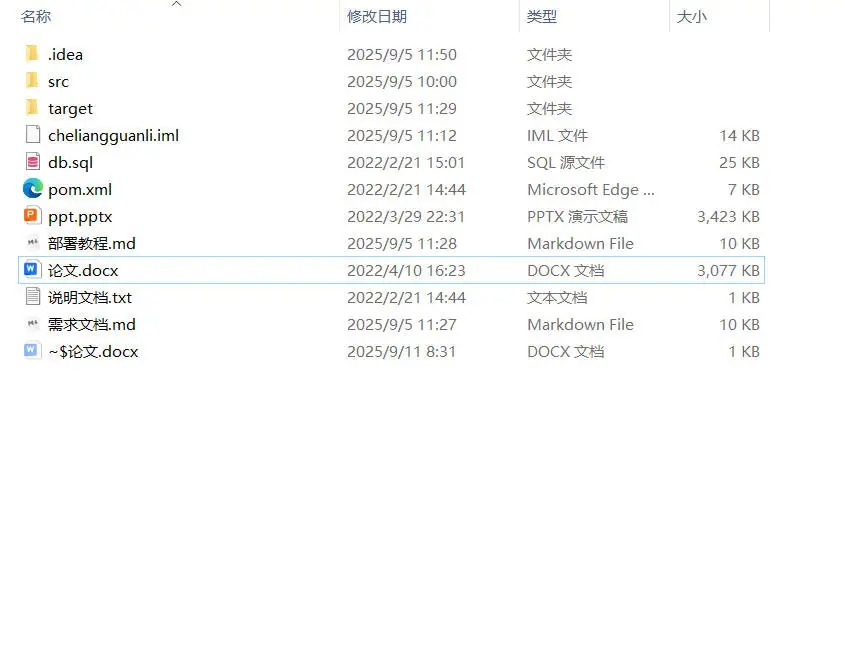Viewport: 842px width, 666px height.
Task: Click the Word icon of ~$论文.docx
Action: pos(32,350)
